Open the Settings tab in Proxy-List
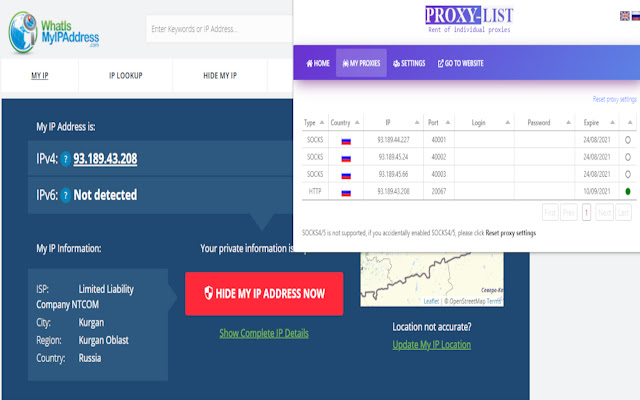This screenshot has width=640, height=400. click(409, 63)
